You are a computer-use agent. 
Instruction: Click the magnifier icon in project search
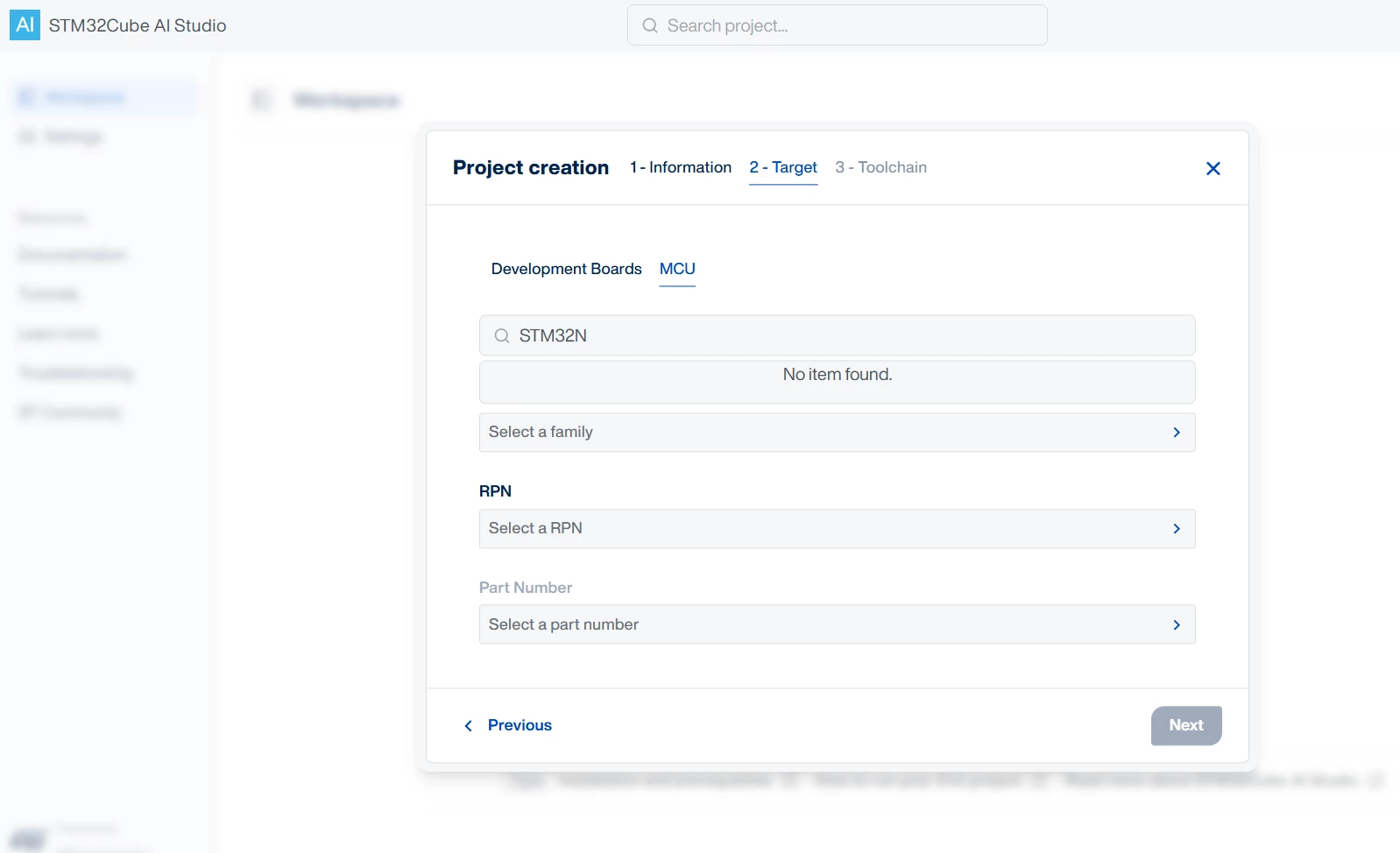point(650,25)
